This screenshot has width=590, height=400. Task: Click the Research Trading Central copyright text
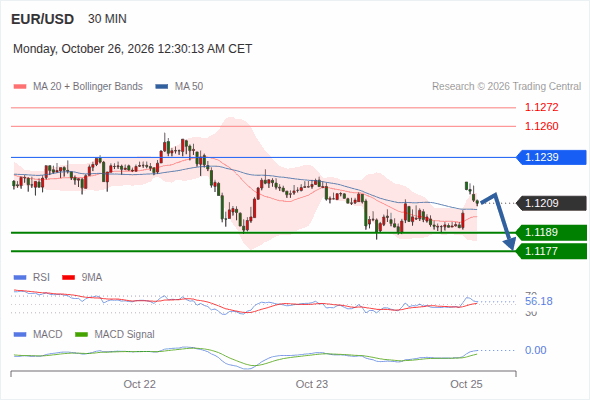pyautogui.click(x=506, y=87)
